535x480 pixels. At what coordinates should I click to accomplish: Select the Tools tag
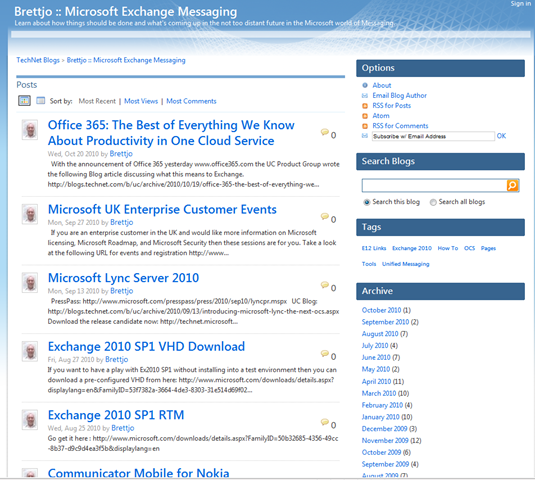tap(369, 264)
